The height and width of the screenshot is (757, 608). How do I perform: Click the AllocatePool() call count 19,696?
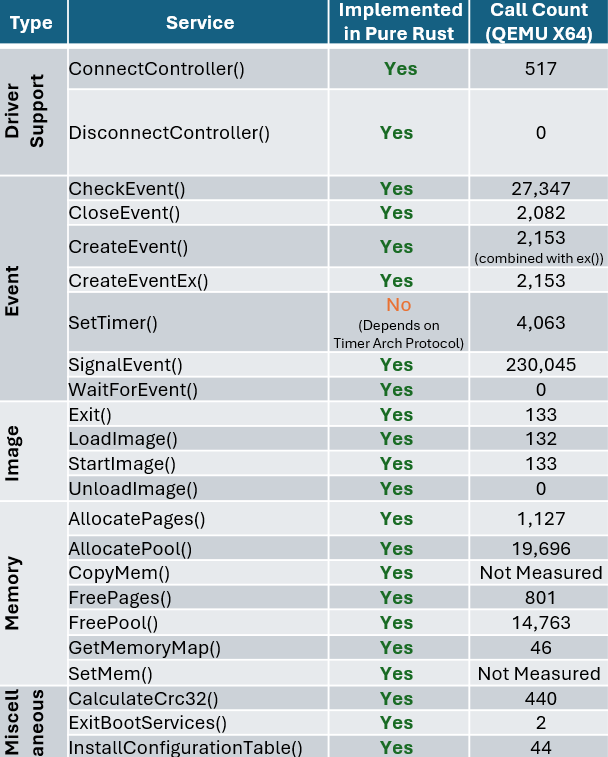[540, 548]
